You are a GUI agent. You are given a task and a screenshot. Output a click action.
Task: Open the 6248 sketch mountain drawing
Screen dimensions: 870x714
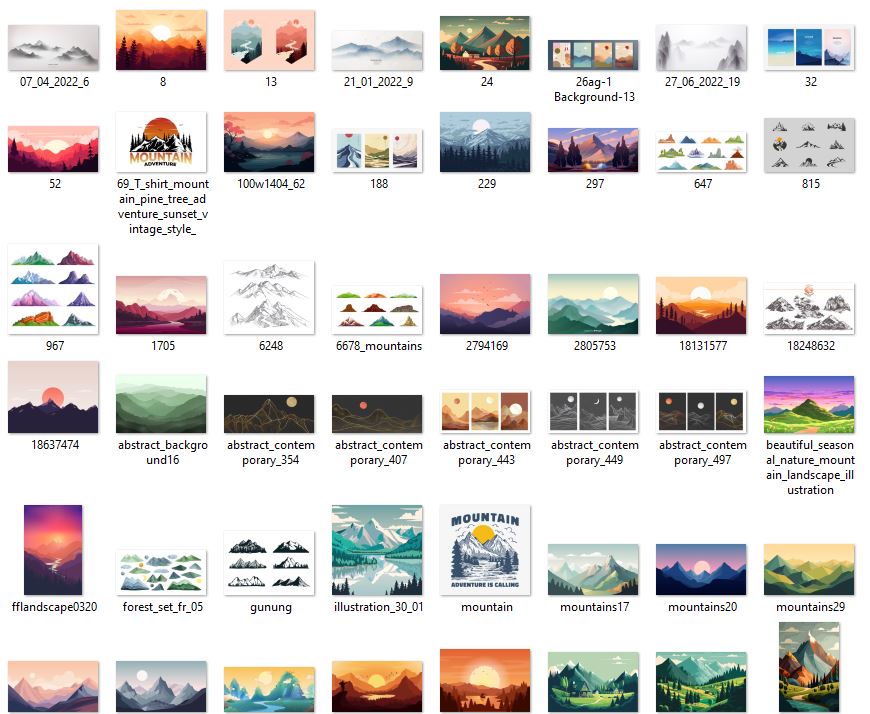(269, 296)
